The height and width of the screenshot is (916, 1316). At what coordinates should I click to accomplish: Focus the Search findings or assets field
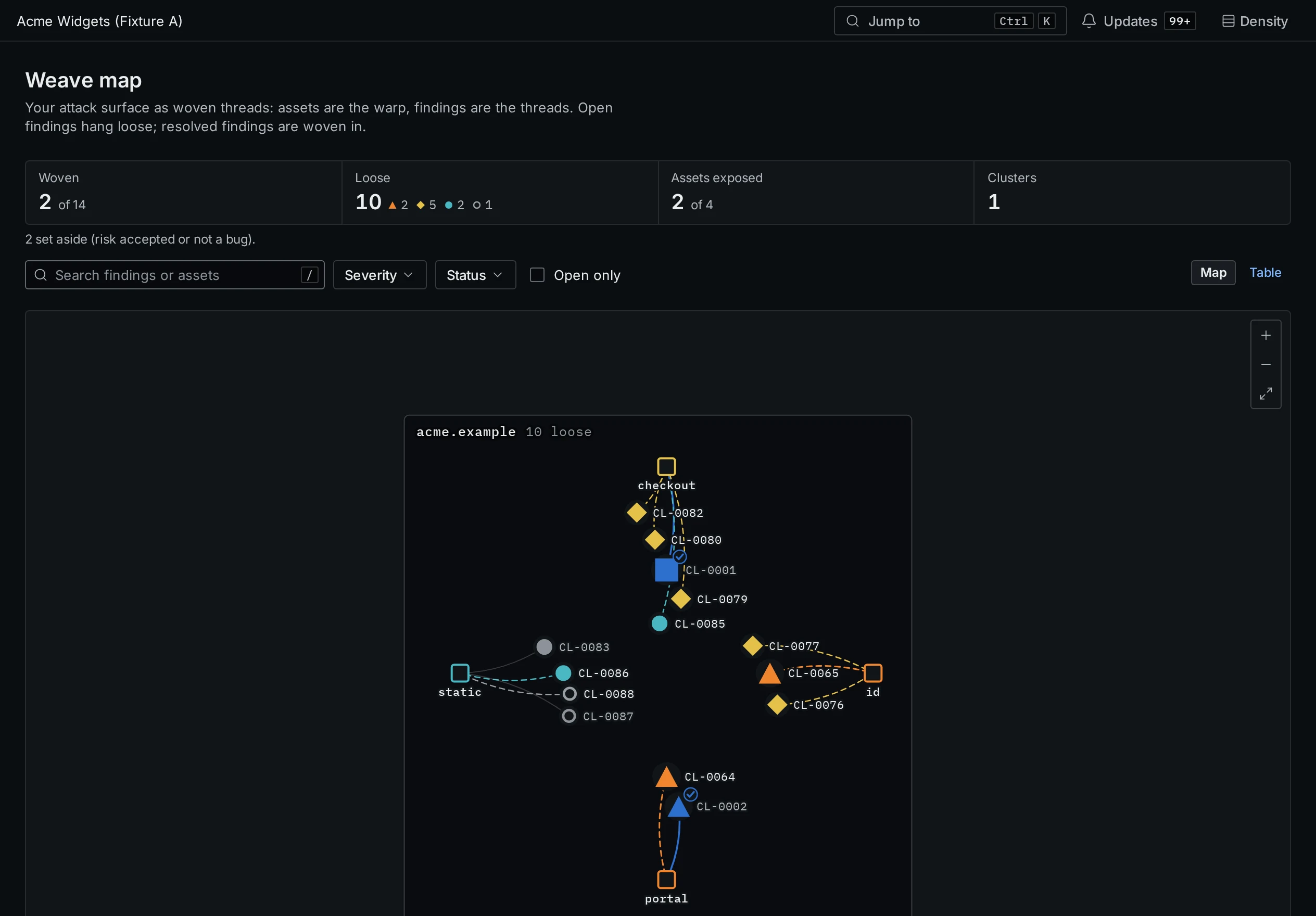click(175, 275)
